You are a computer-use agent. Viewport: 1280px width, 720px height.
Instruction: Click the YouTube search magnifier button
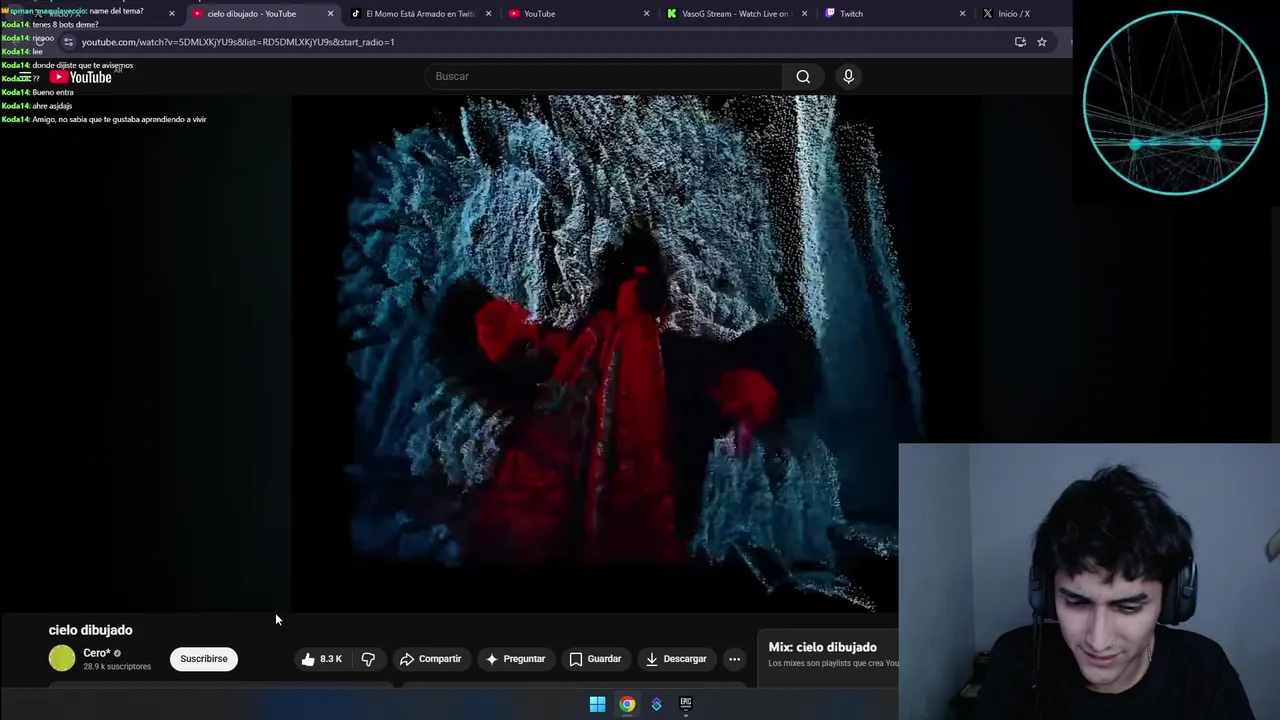(x=803, y=76)
